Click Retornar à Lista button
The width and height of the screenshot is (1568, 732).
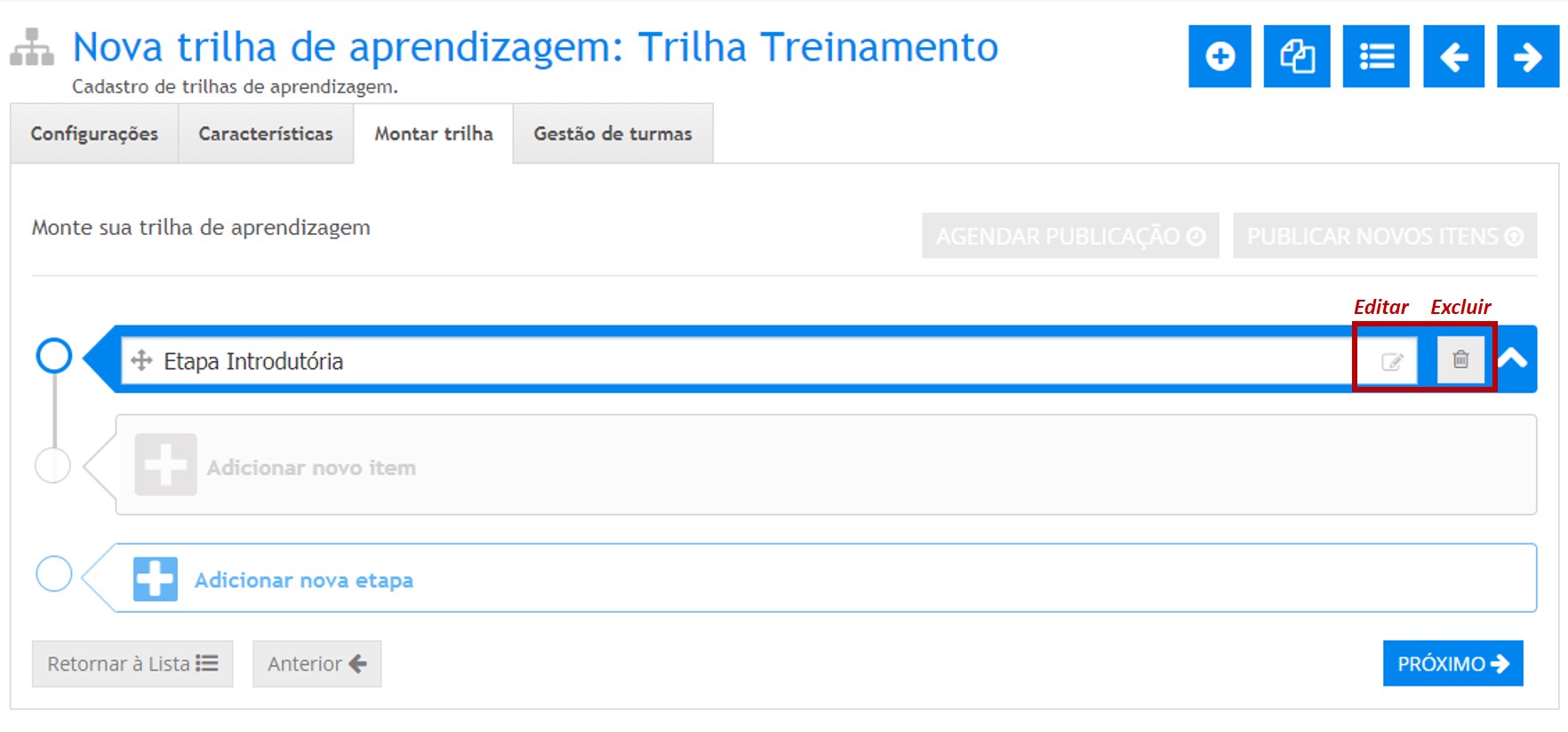[x=132, y=664]
